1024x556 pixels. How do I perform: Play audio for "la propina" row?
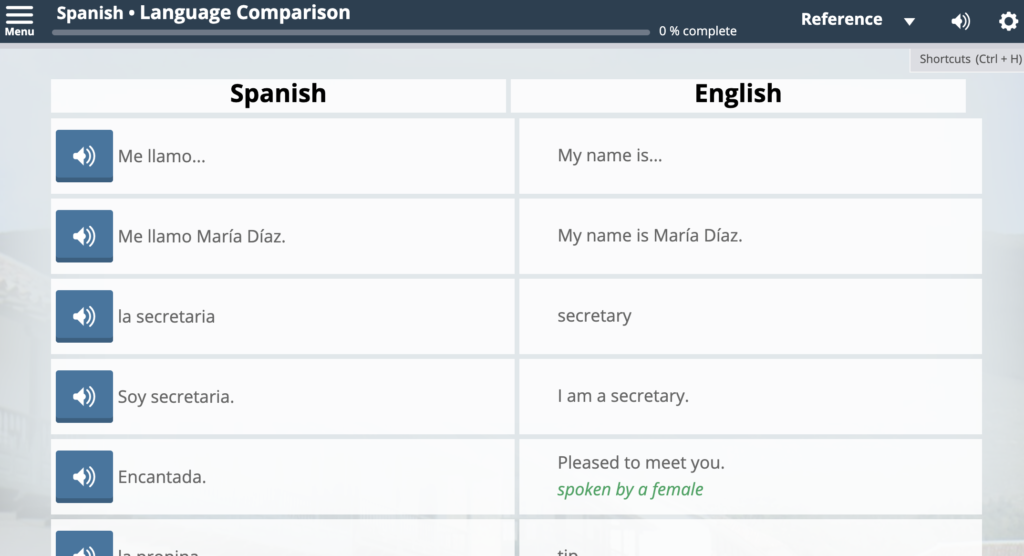point(84,545)
